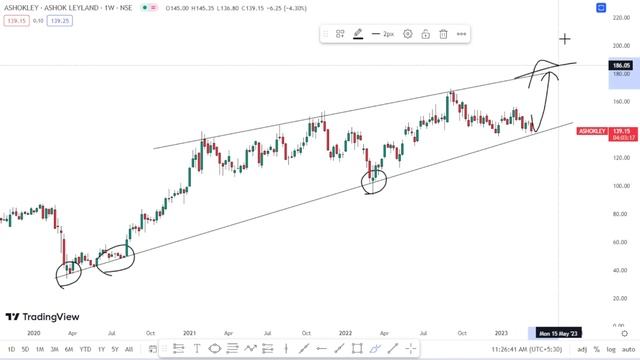Select the forecast tool right of zigzag

(268, 348)
